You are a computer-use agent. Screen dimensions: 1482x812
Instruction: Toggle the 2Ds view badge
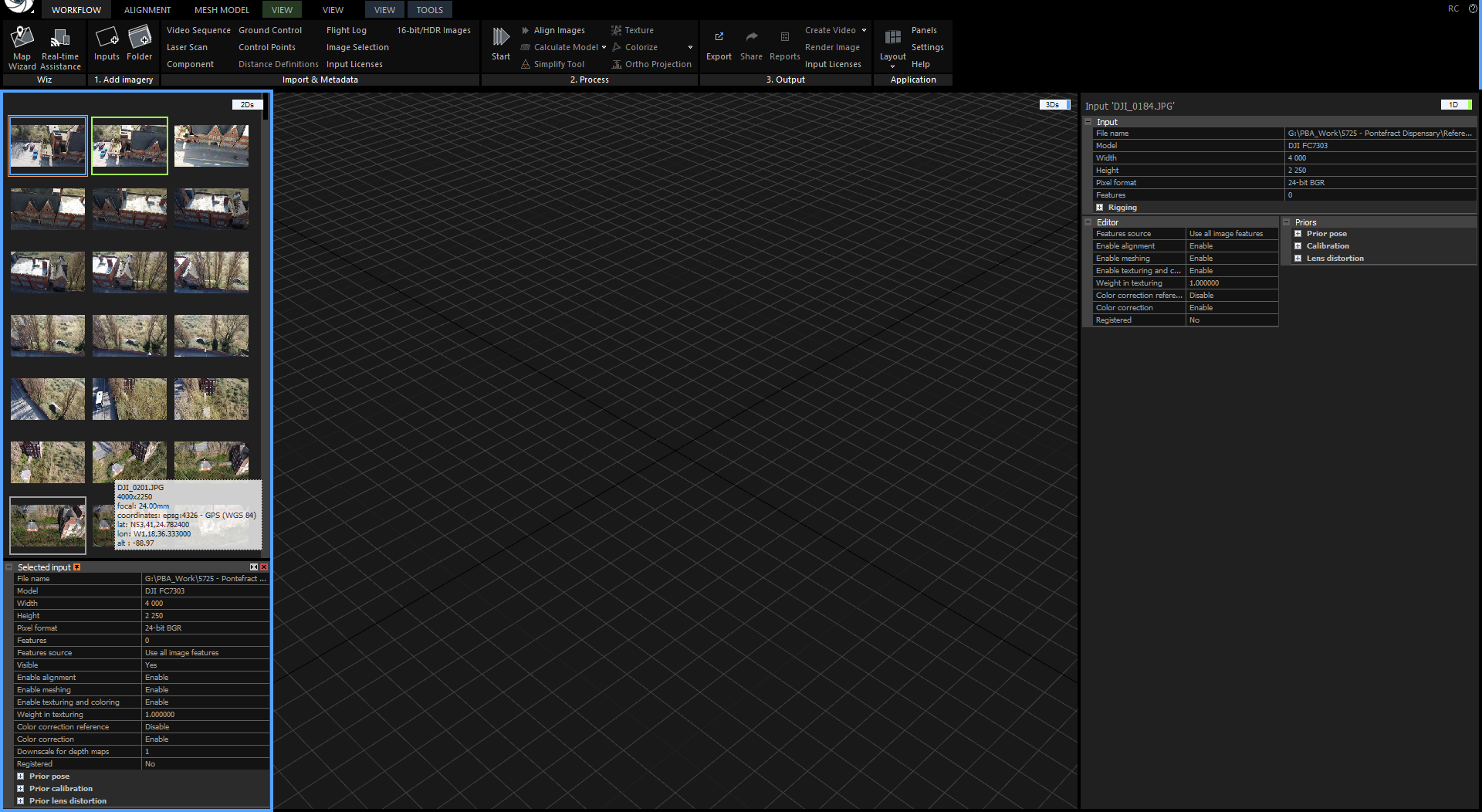pos(247,105)
